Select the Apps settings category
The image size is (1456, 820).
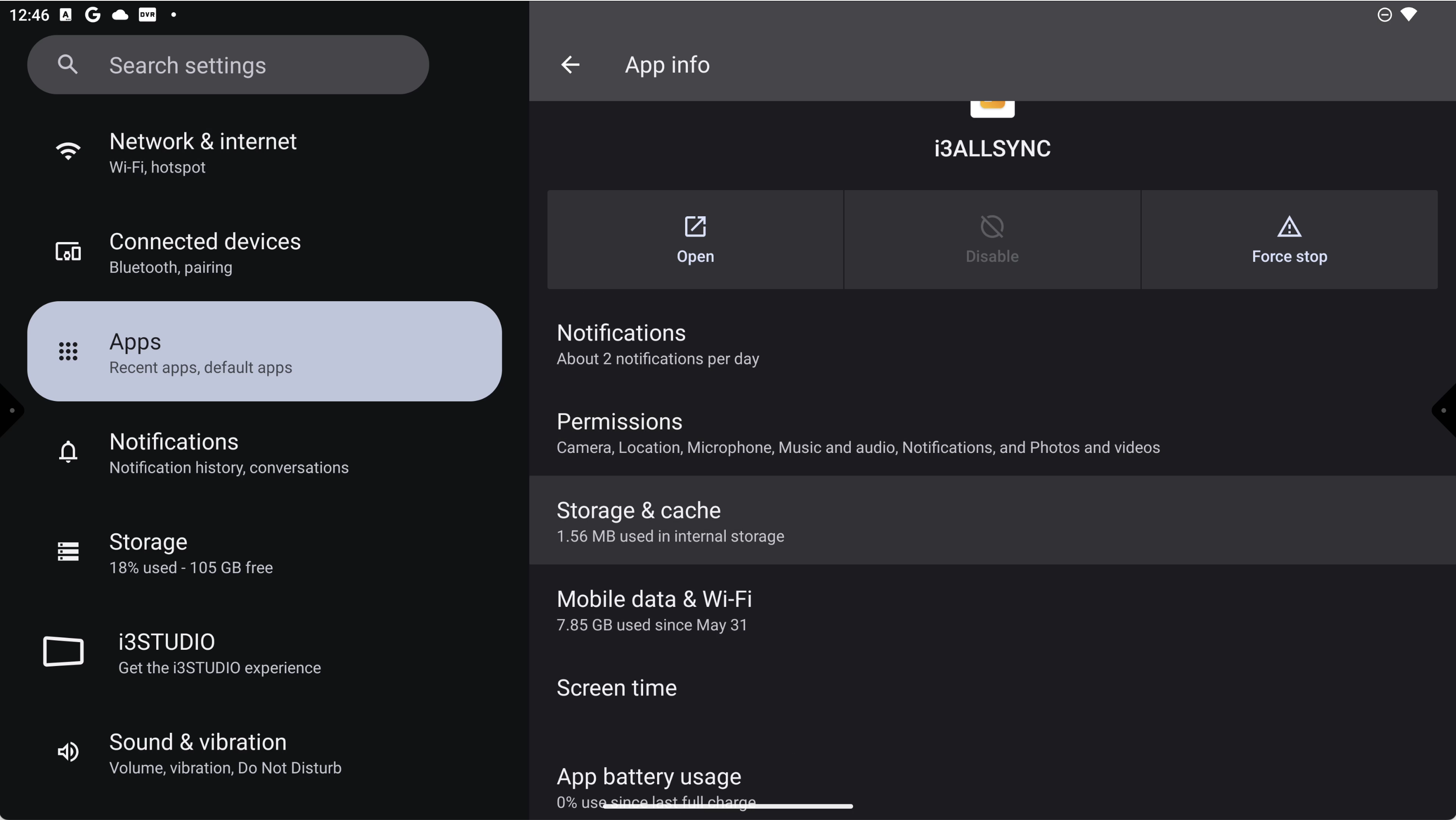[x=264, y=351]
